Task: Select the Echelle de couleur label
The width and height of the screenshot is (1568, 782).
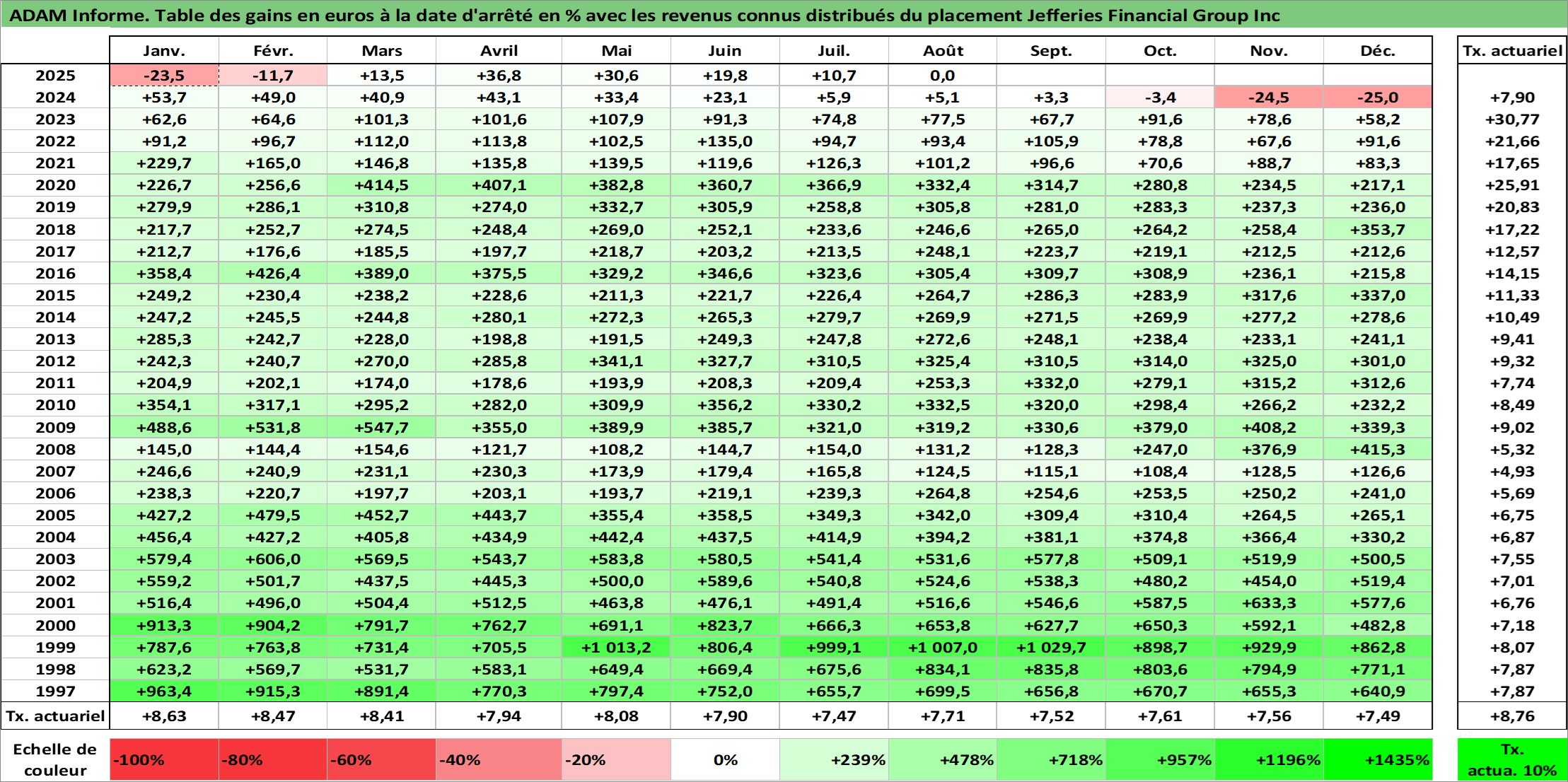Action: [x=55, y=759]
